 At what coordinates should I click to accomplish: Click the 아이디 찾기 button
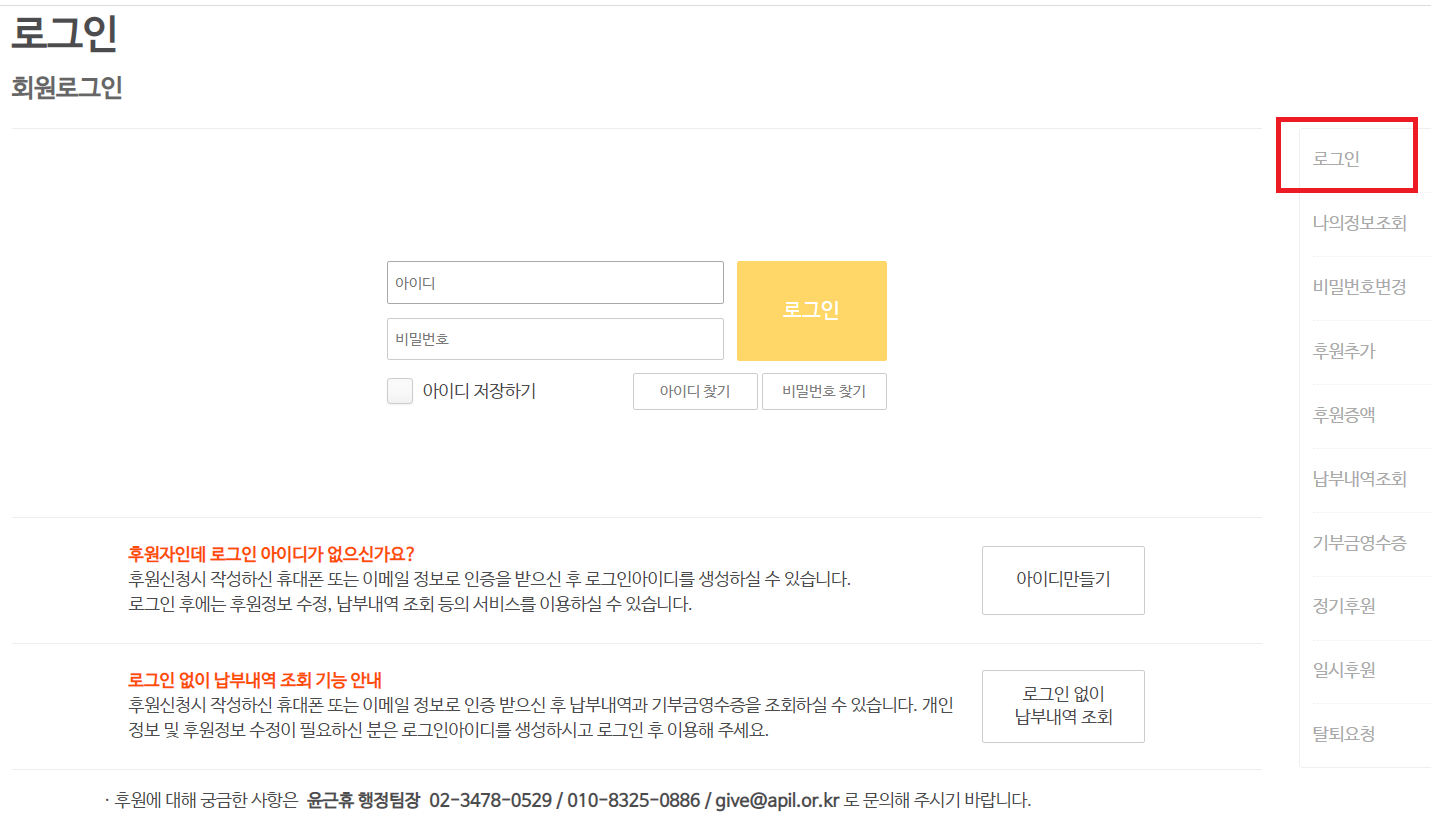coord(695,391)
